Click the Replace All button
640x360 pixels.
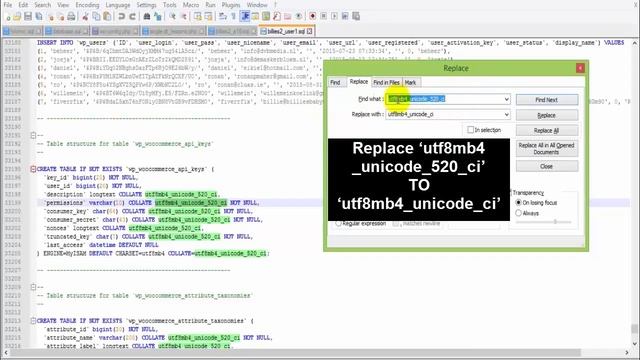[547, 131]
